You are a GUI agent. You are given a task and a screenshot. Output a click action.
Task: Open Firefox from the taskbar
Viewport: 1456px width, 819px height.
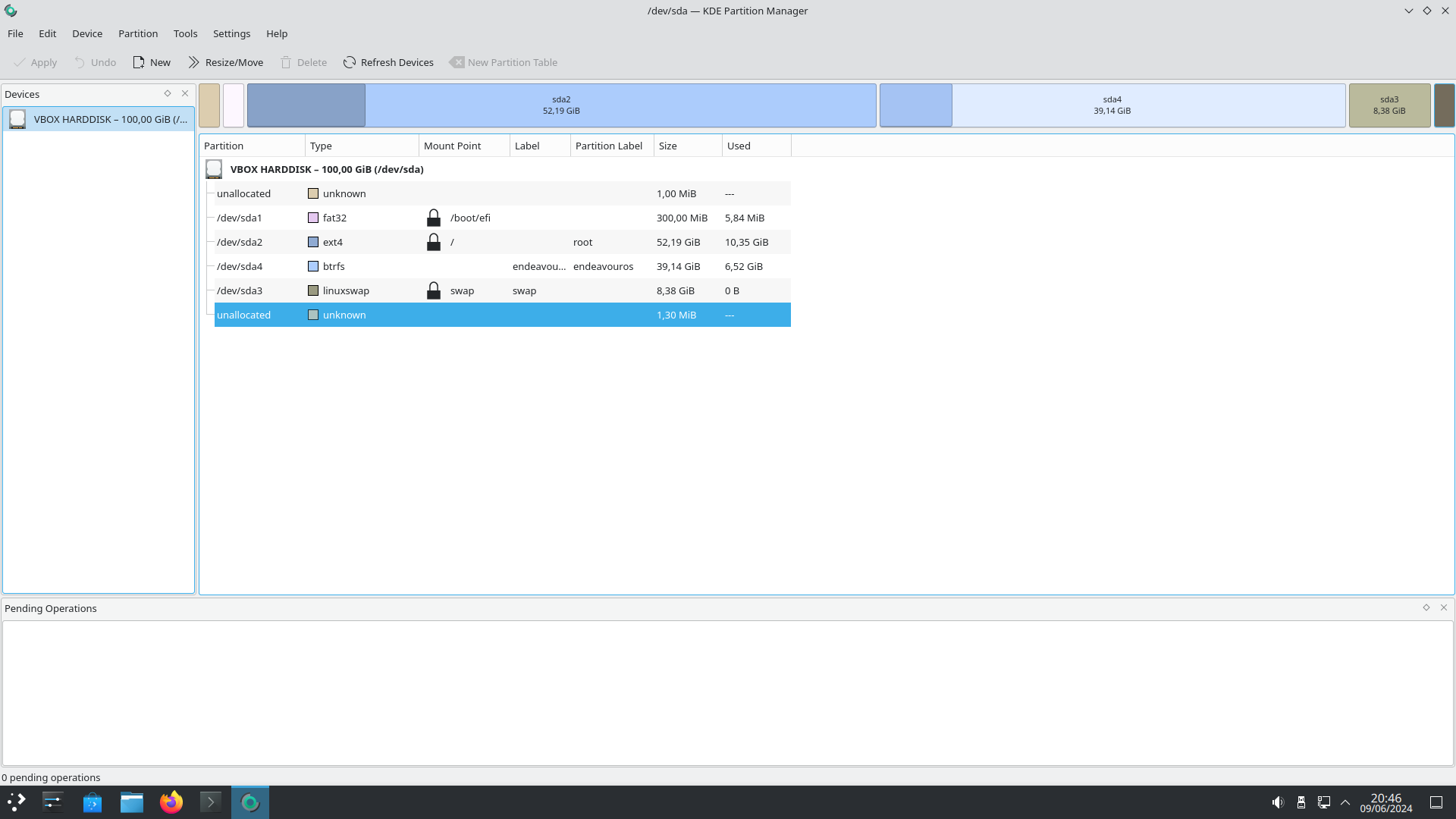pos(171,802)
